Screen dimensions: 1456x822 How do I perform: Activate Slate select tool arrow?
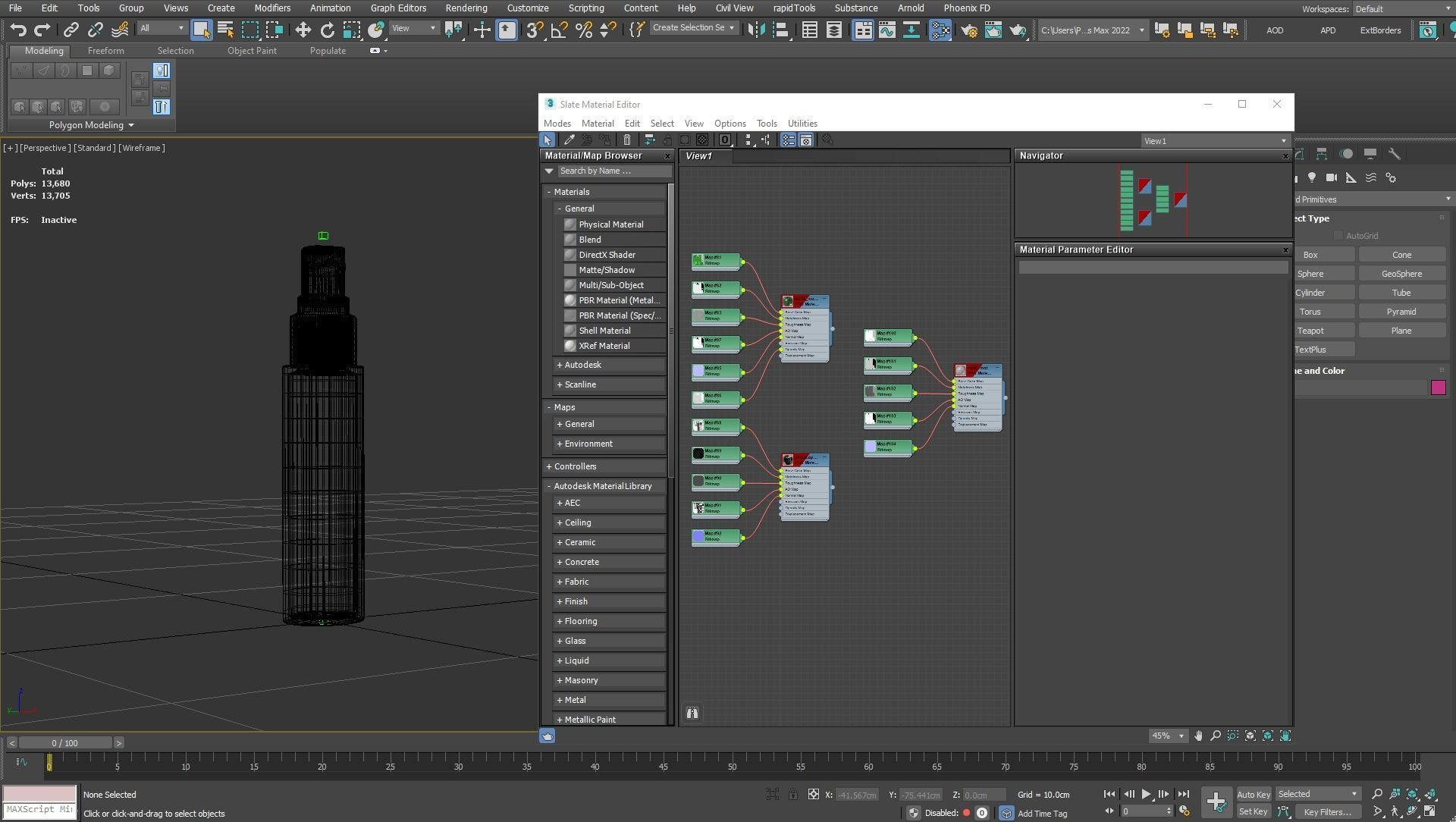pos(547,140)
